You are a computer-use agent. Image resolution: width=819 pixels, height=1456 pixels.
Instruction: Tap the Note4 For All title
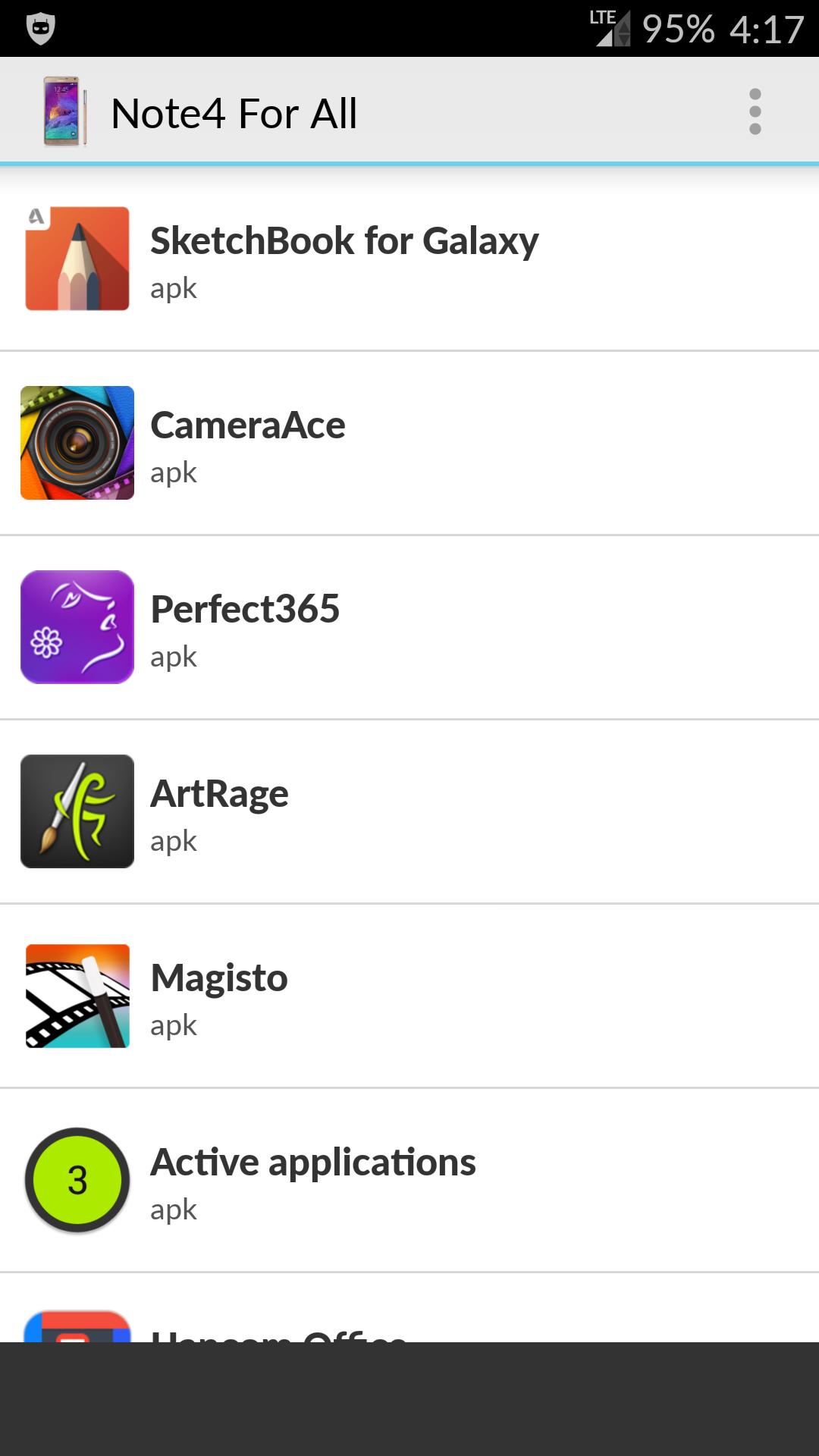coord(234,114)
